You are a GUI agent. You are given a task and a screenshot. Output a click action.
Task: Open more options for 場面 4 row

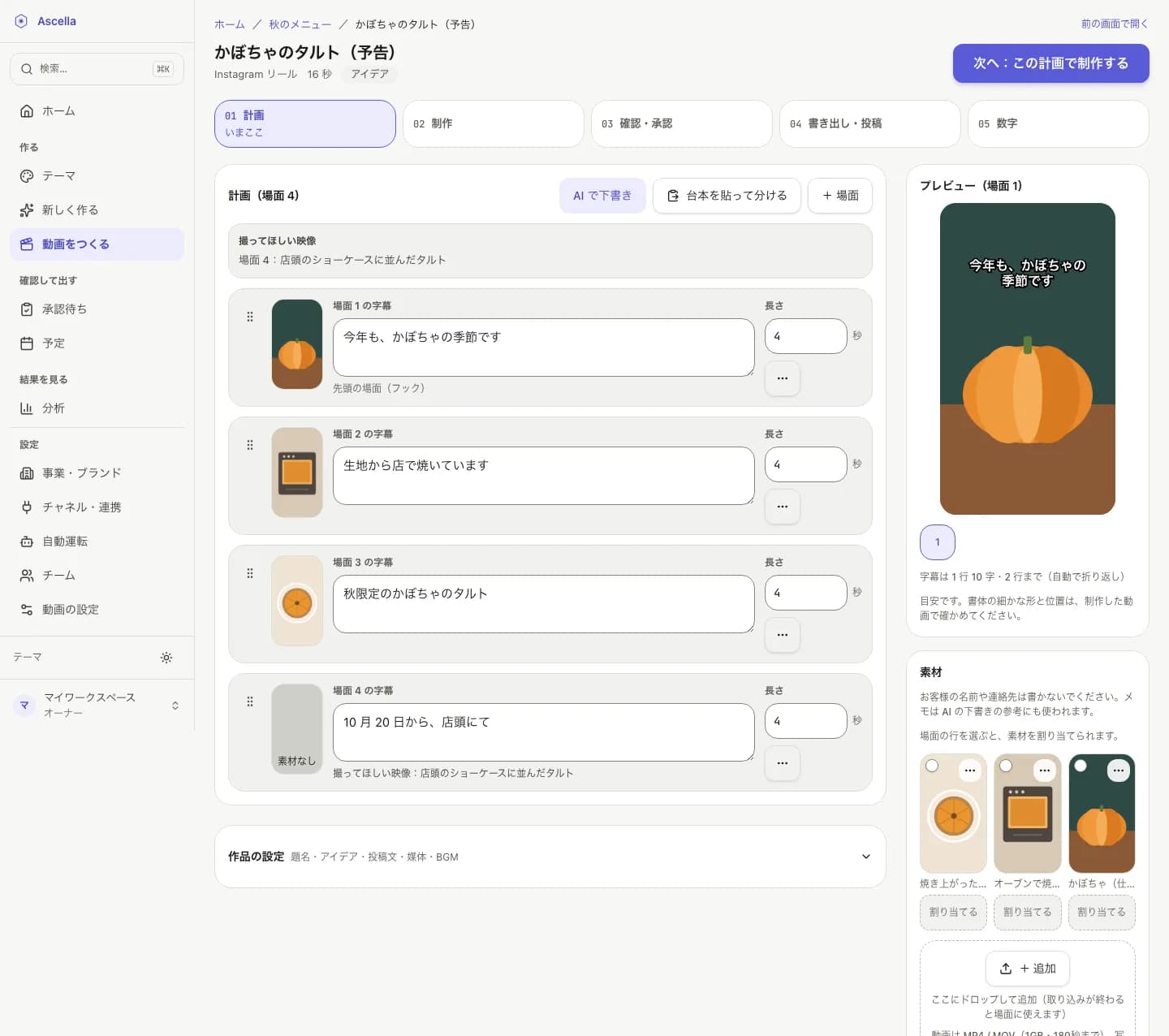pyautogui.click(x=783, y=763)
